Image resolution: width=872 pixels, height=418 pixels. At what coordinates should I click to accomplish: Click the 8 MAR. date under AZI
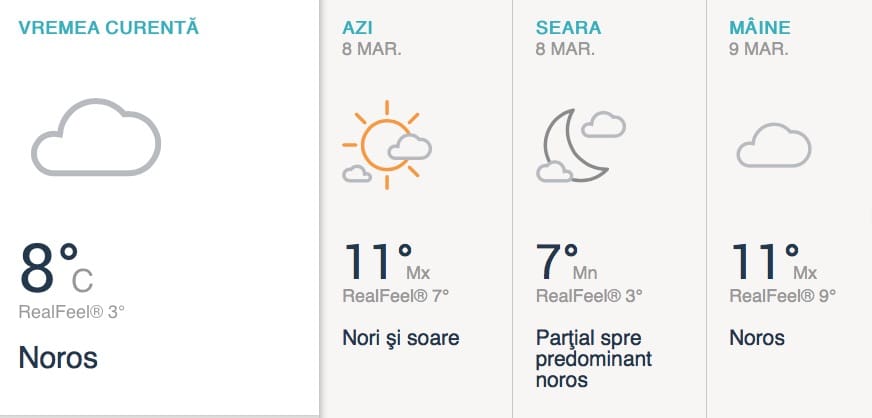coord(371,49)
